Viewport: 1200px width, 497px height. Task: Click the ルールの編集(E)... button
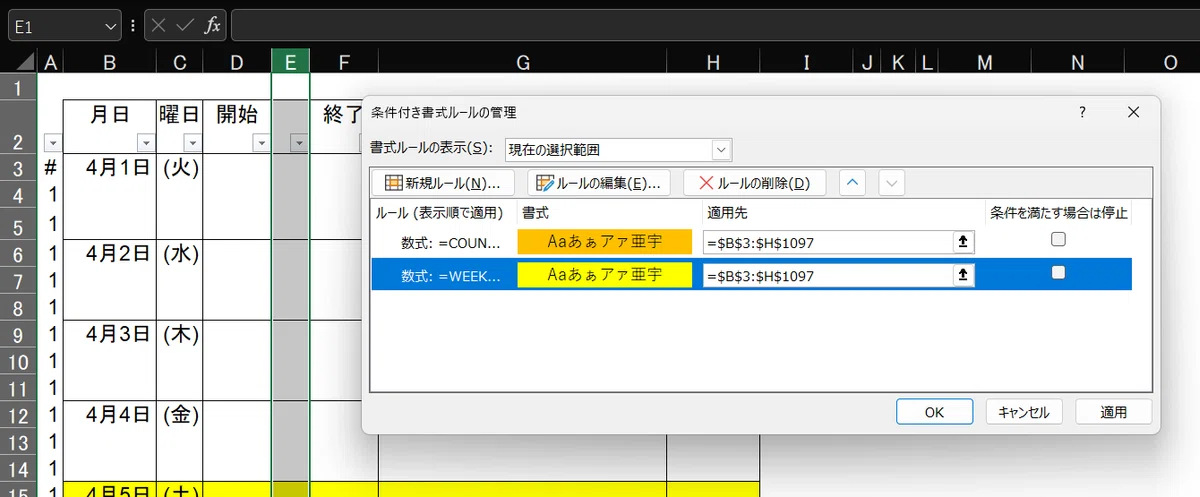tap(599, 183)
